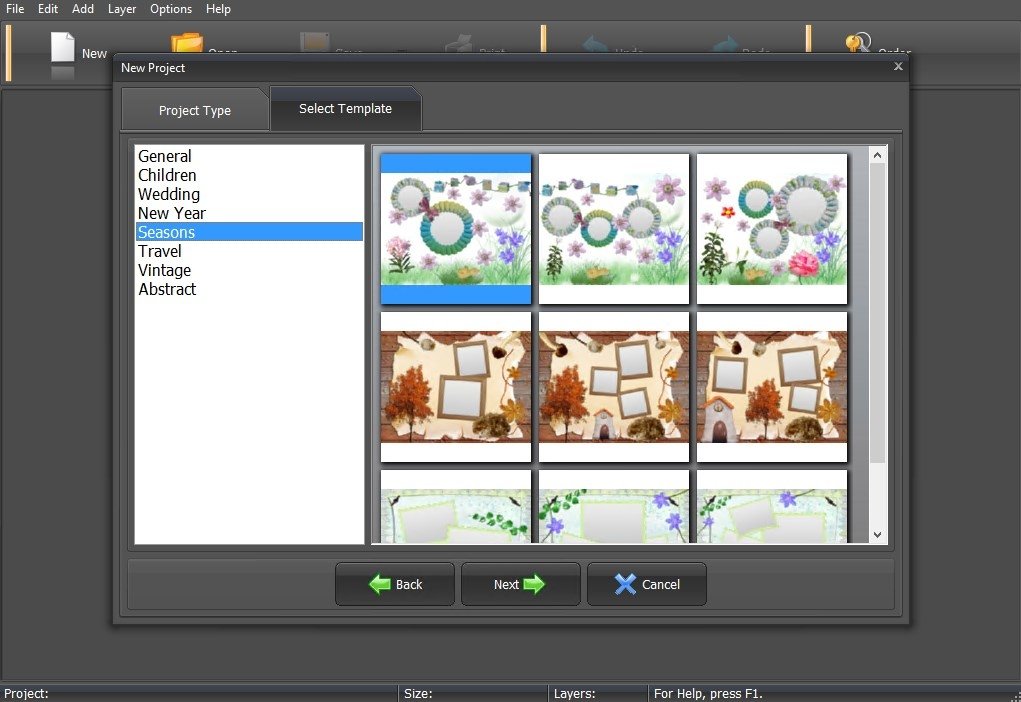Select autumn template with two photo frames

[x=456, y=387]
